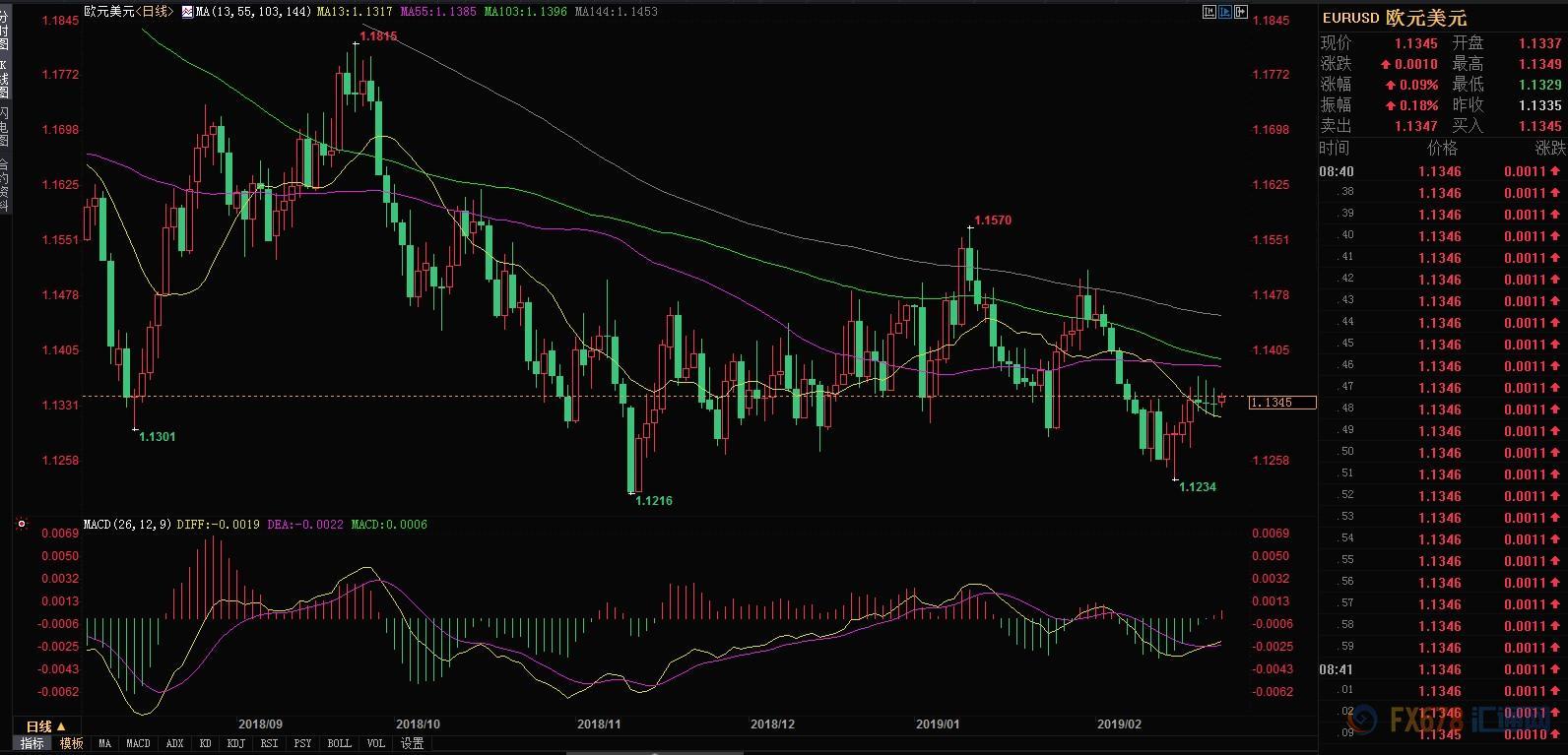Click the 2018/09 date axis label
The width and height of the screenshot is (1568, 755).
click(261, 724)
